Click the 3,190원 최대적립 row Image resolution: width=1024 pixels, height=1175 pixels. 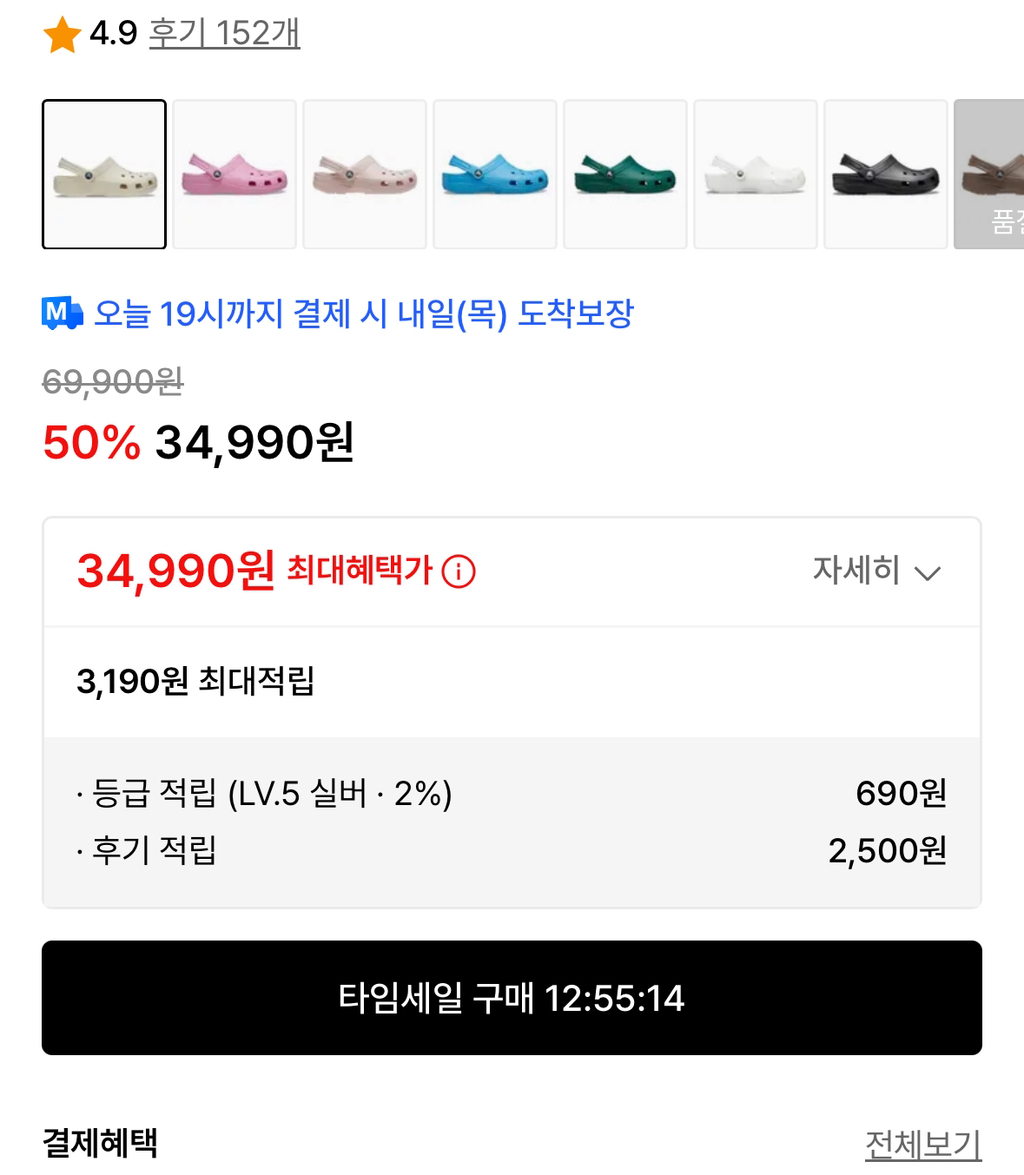pyautogui.click(x=512, y=682)
